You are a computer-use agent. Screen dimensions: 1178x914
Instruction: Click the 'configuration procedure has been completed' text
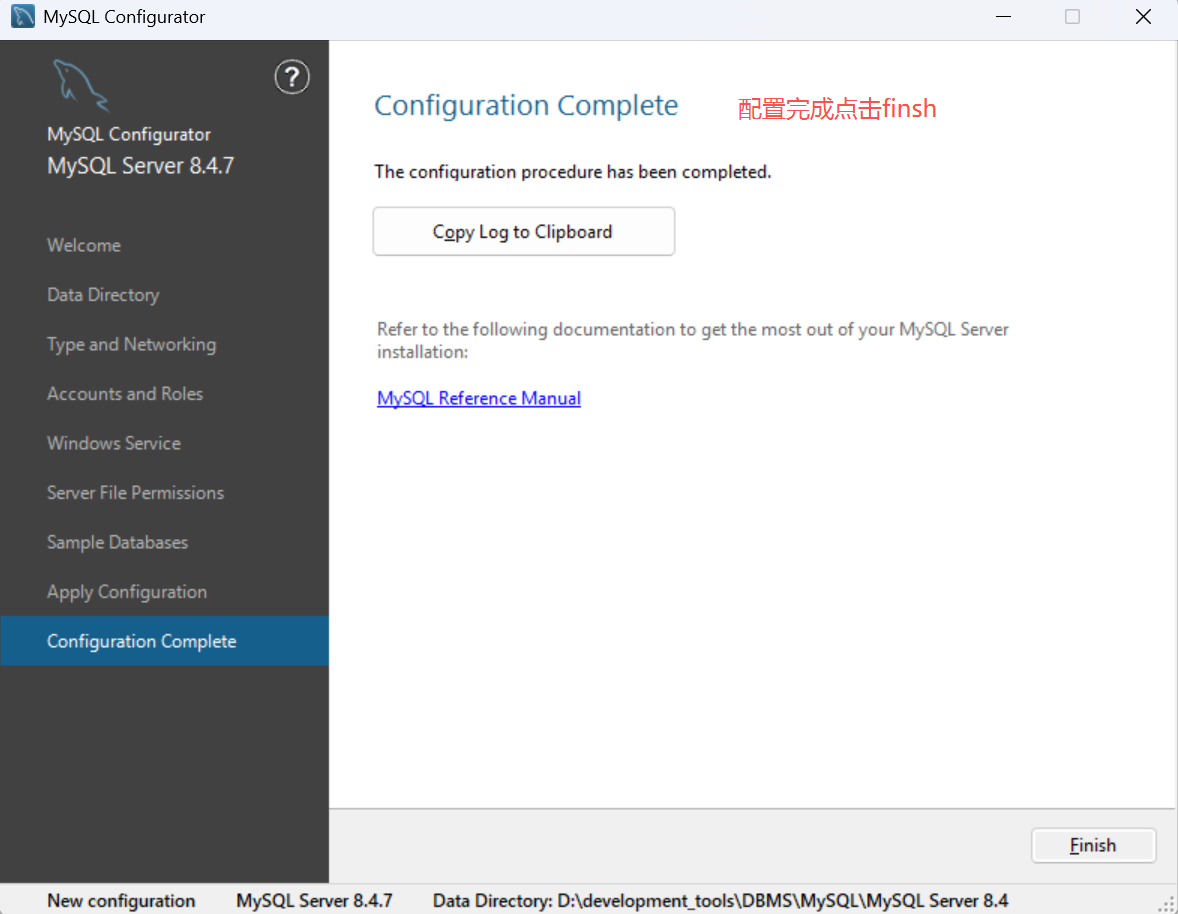572,172
